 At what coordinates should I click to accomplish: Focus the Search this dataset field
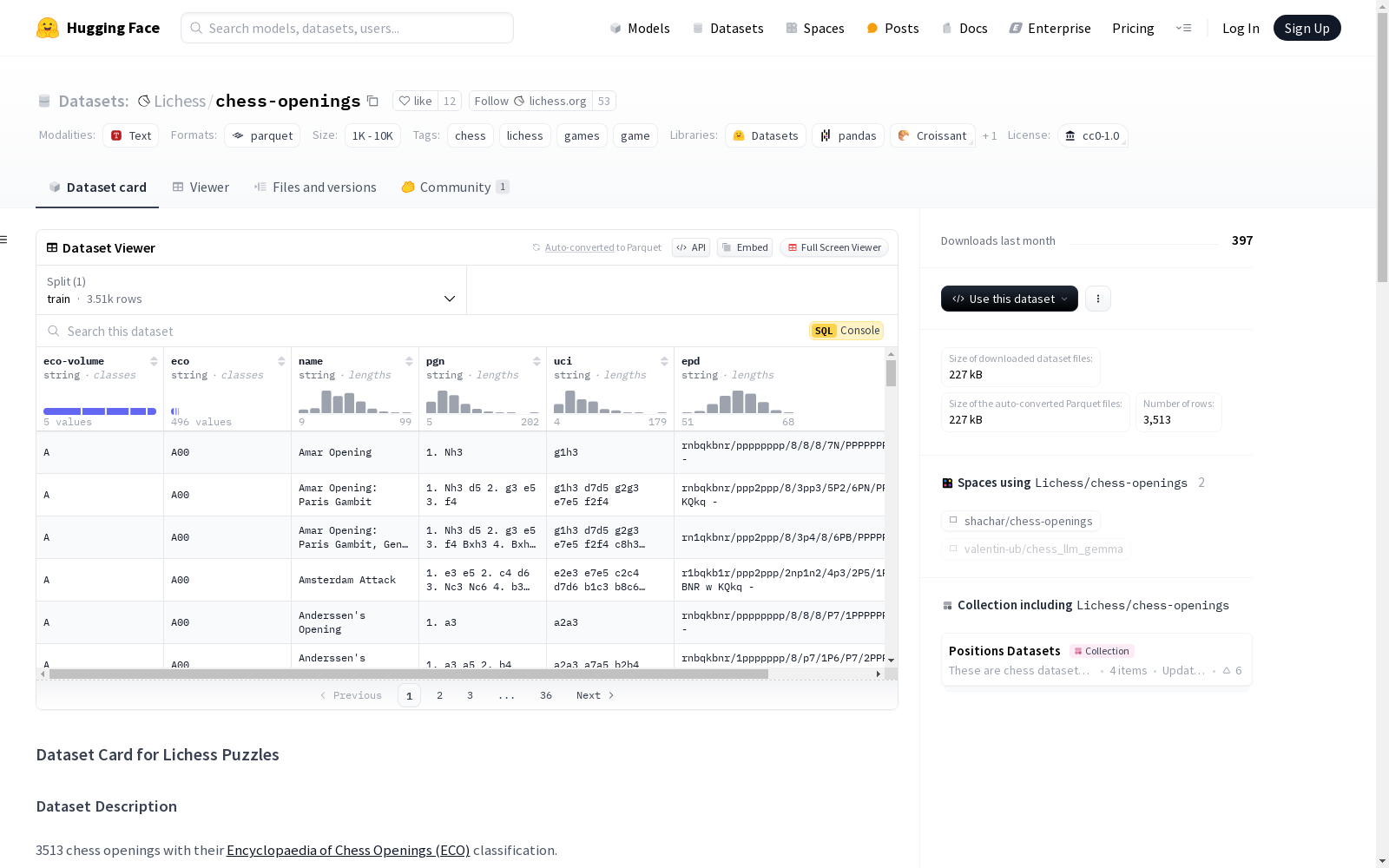425,332
